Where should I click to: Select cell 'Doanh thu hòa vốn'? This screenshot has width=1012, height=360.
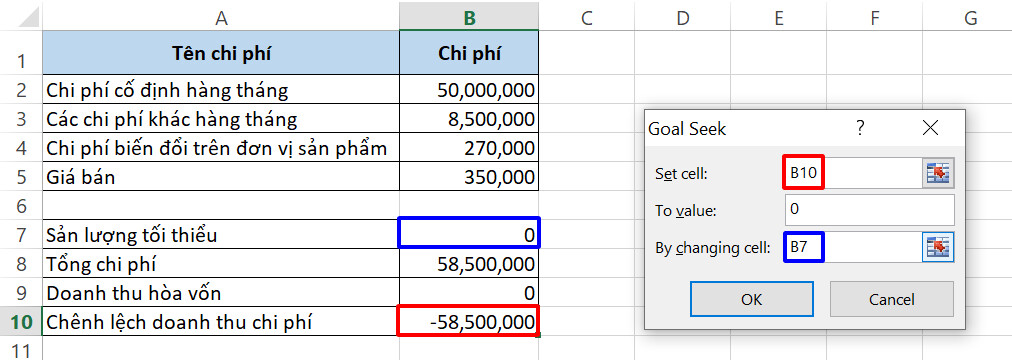221,293
